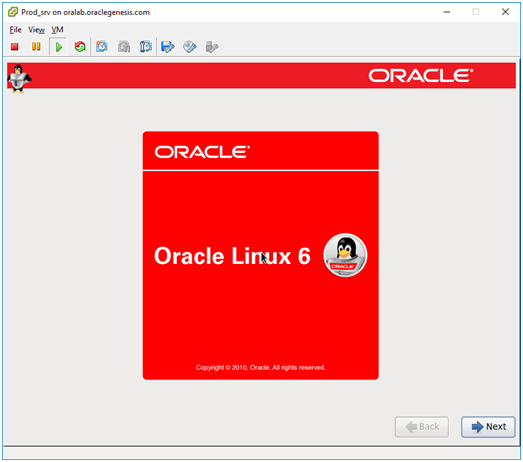Connect CD/DVD device via the disc icon
This screenshot has width=523, height=462.
[x=189, y=47]
